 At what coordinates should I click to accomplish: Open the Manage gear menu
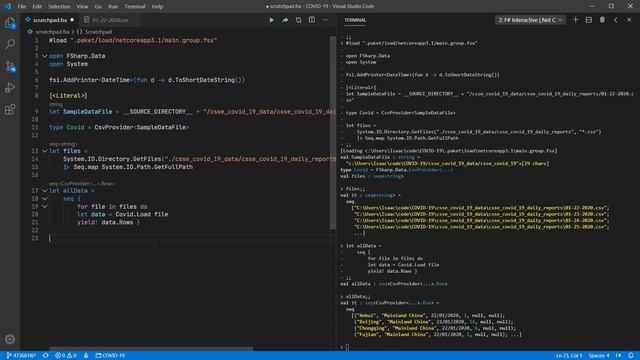pos(10,339)
